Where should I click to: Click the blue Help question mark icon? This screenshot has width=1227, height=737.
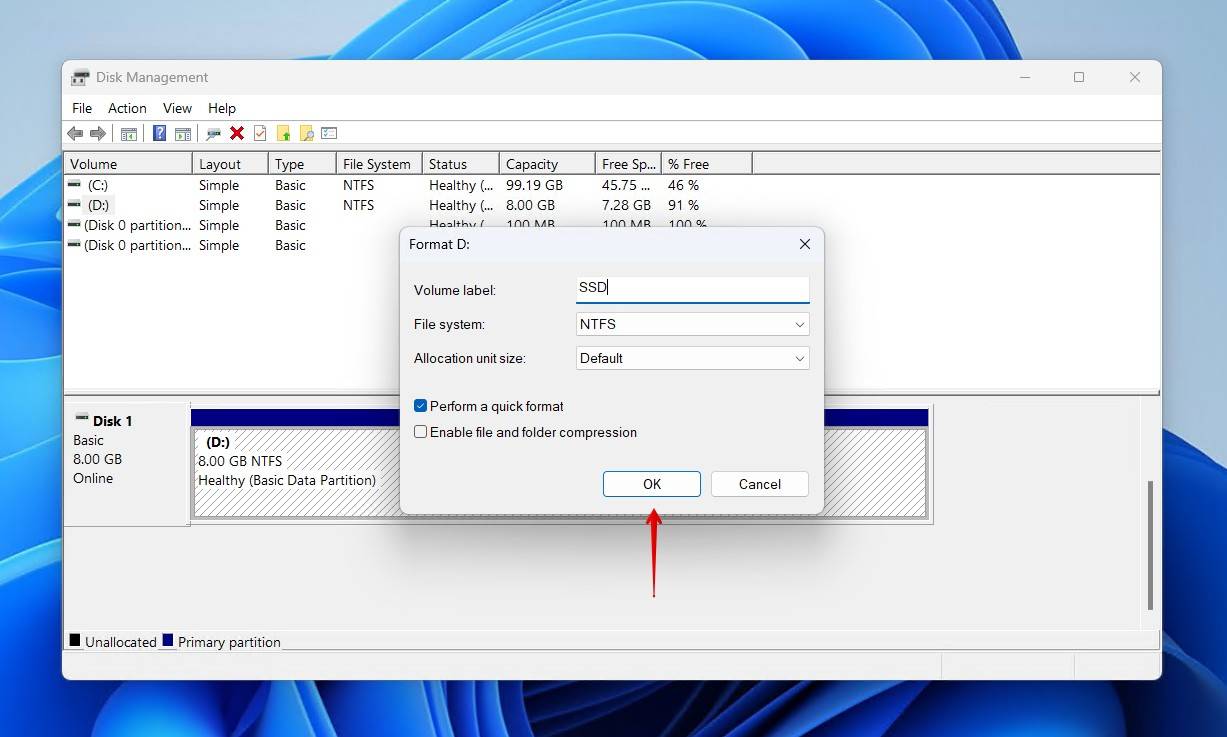tap(159, 133)
